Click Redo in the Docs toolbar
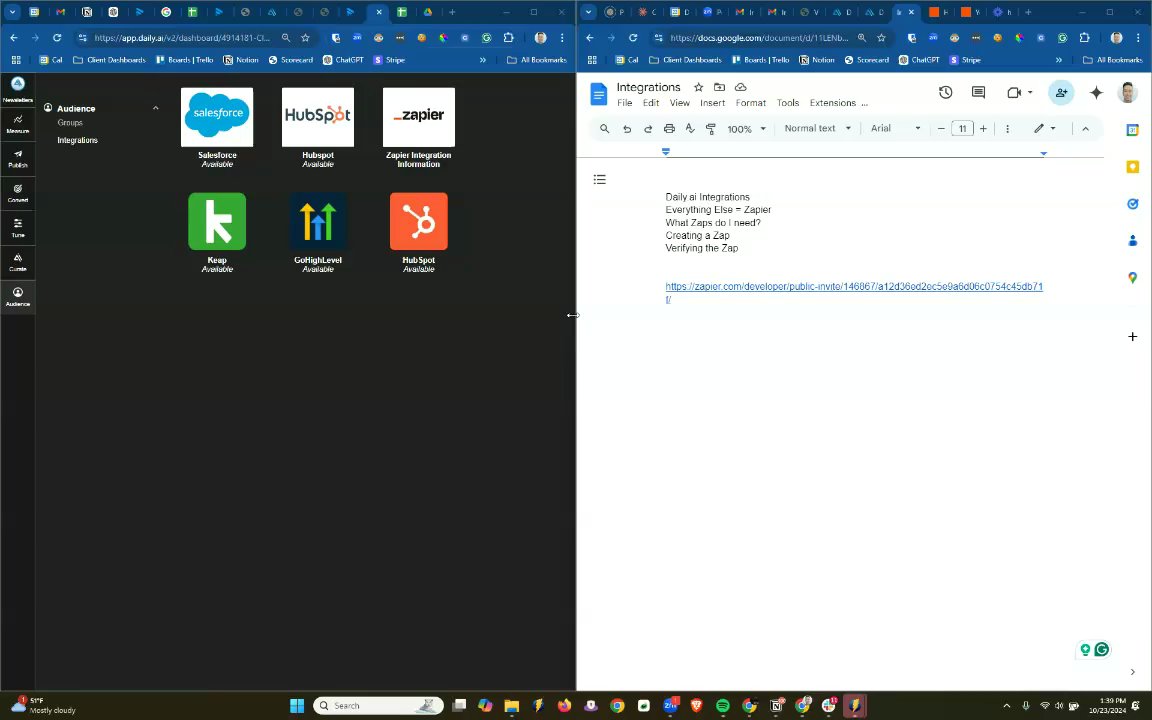 [648, 129]
